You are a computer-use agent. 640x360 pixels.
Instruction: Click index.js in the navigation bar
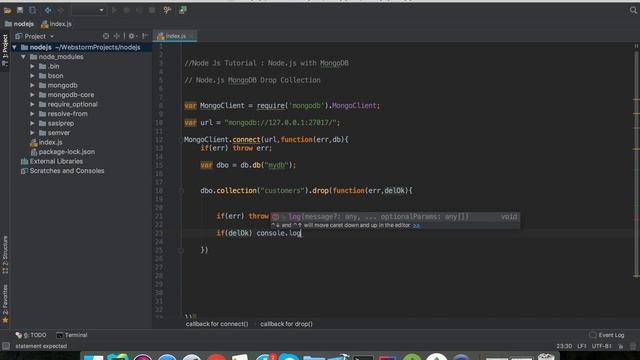pos(56,24)
